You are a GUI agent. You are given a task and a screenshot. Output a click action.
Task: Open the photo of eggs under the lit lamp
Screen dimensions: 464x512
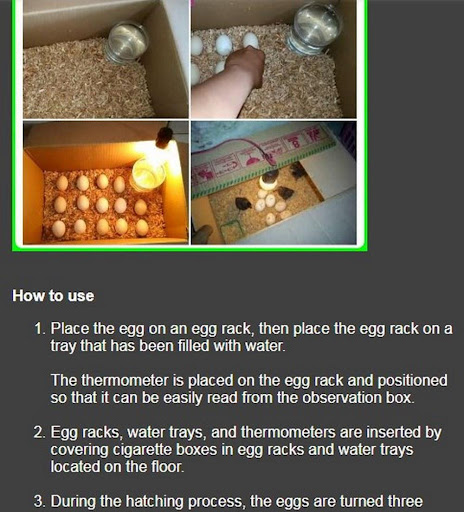point(106,183)
